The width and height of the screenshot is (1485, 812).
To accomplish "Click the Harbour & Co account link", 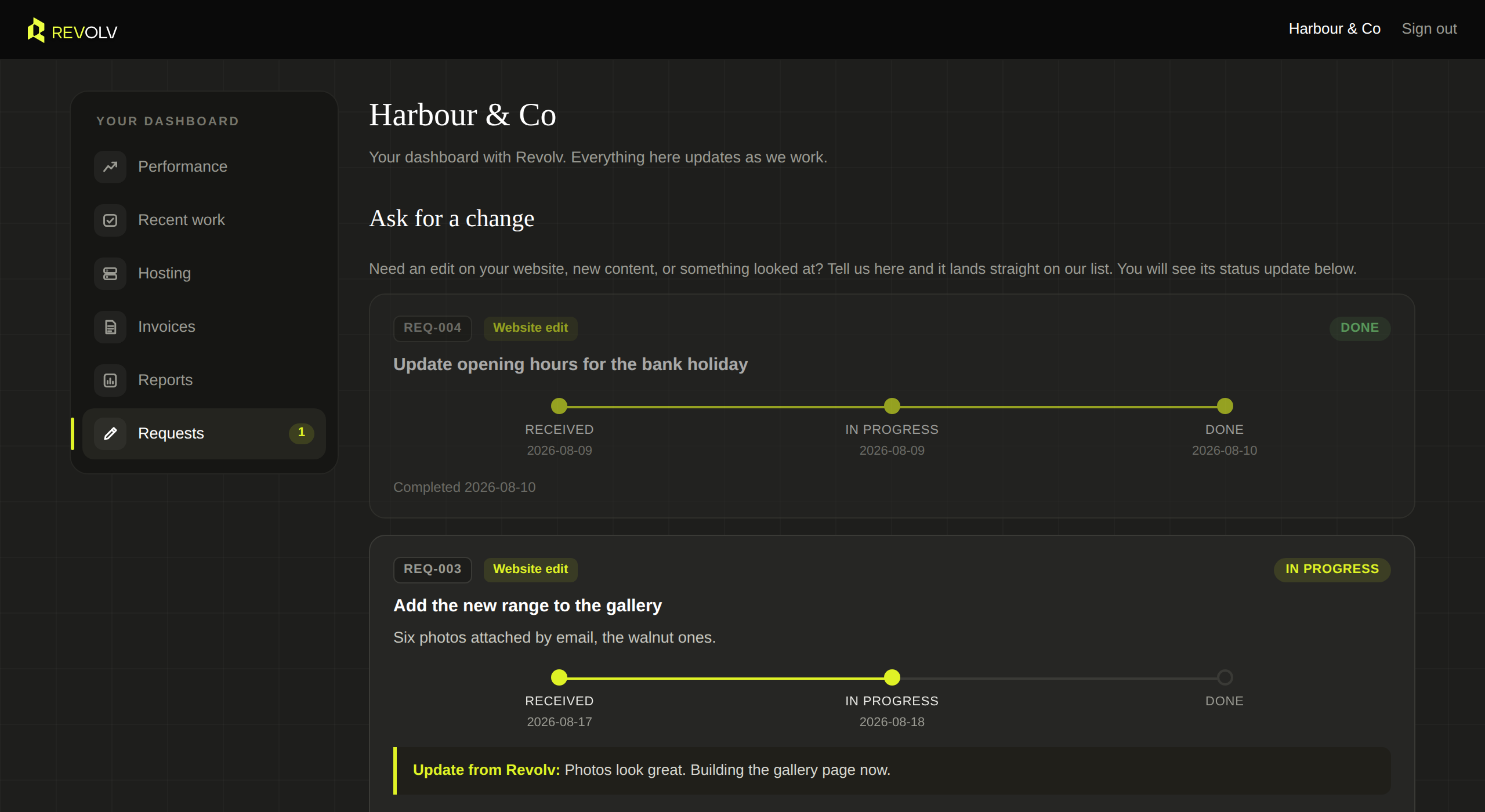I will pos(1334,29).
